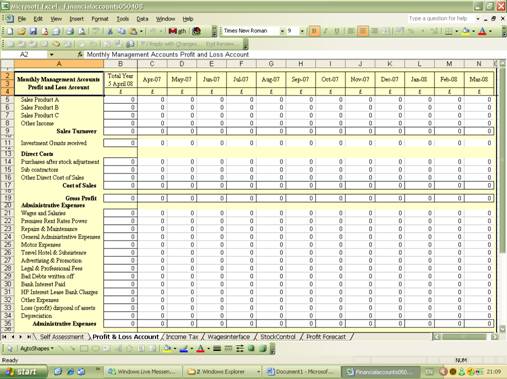The image size is (507, 379).
Task: Toggle Underline formatting button
Action: 337,31
